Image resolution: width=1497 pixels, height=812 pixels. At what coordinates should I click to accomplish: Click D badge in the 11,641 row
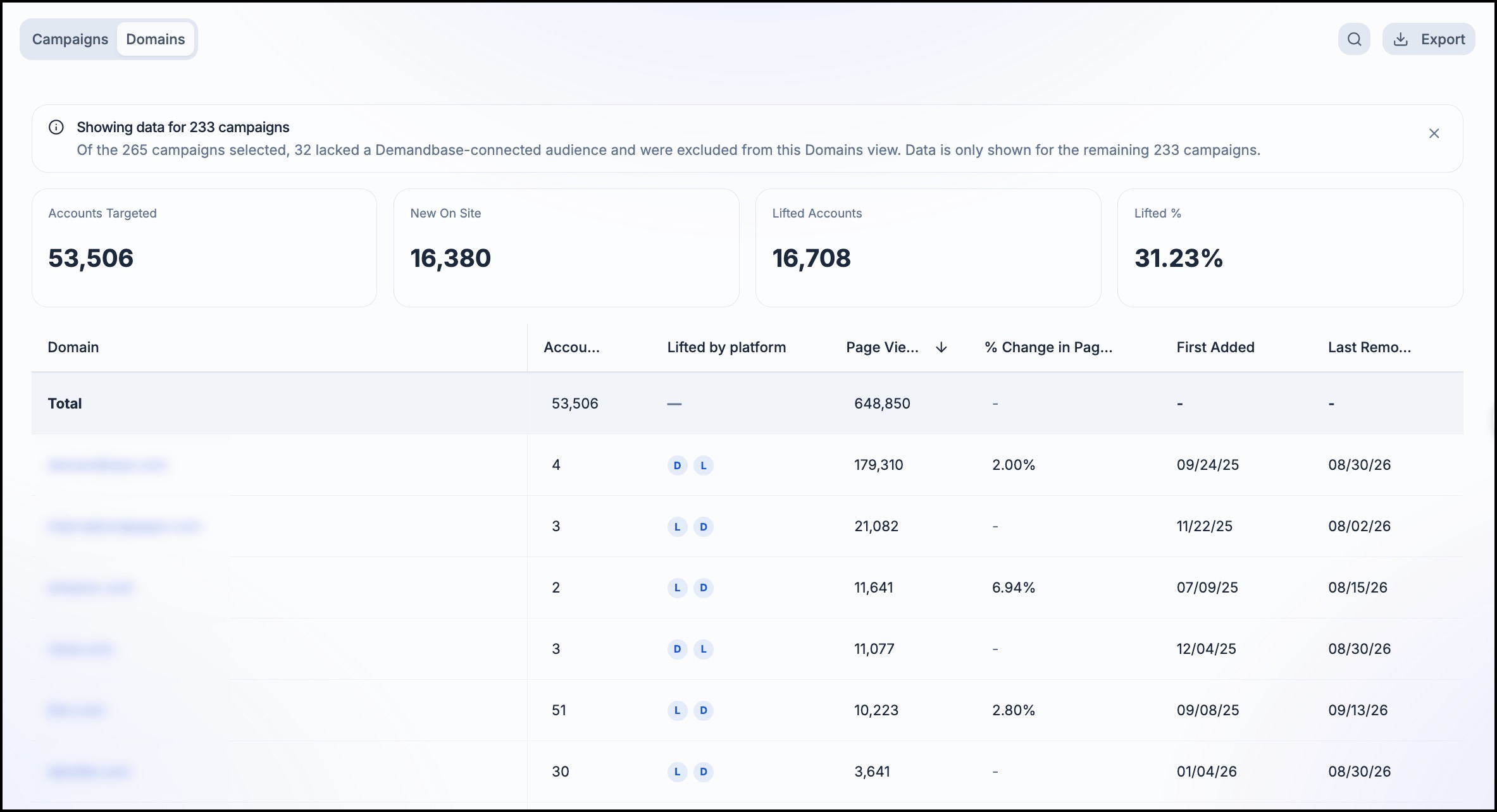[704, 588]
